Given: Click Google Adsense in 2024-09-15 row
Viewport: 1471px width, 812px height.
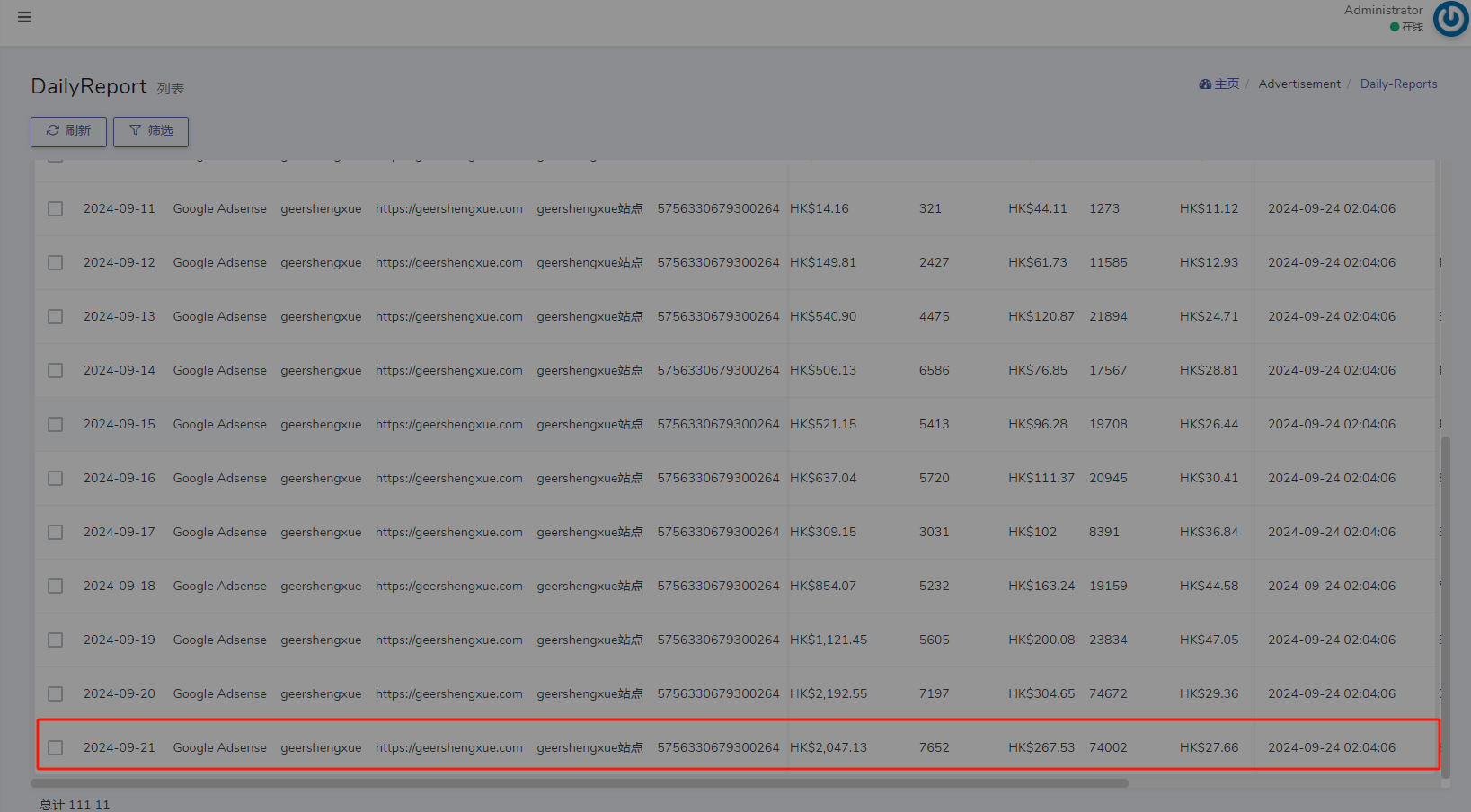Looking at the screenshot, I should click(220, 424).
